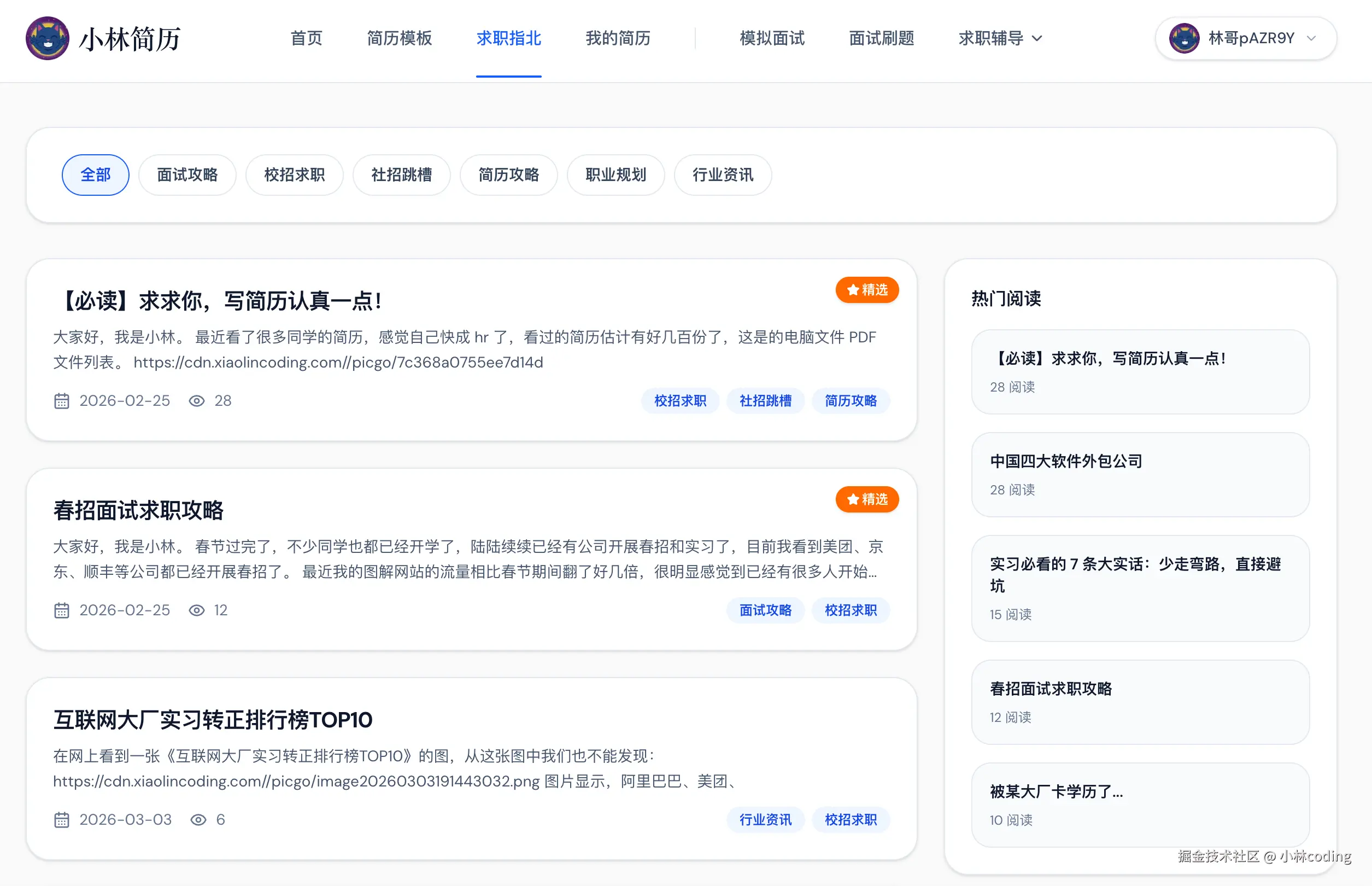Go to the 简历模板 nav tab
The height and width of the screenshot is (886, 1372).
[399, 38]
